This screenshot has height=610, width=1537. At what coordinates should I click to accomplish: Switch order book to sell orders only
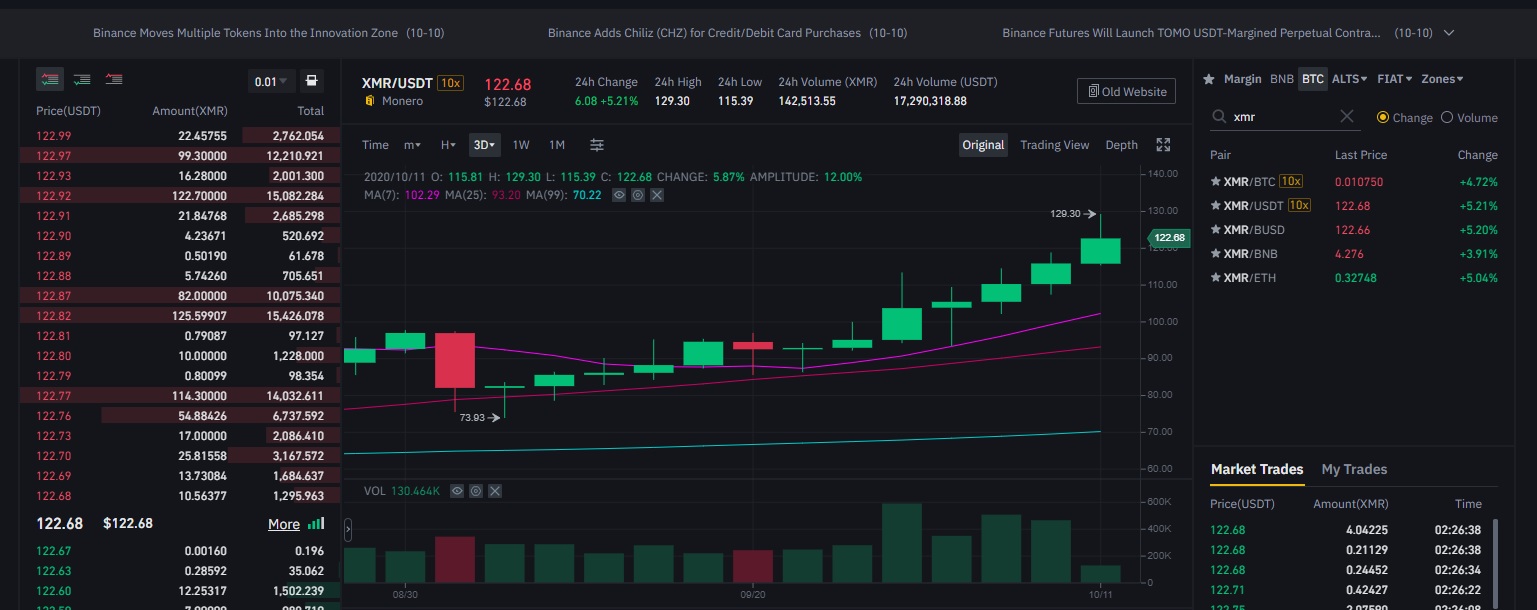115,79
